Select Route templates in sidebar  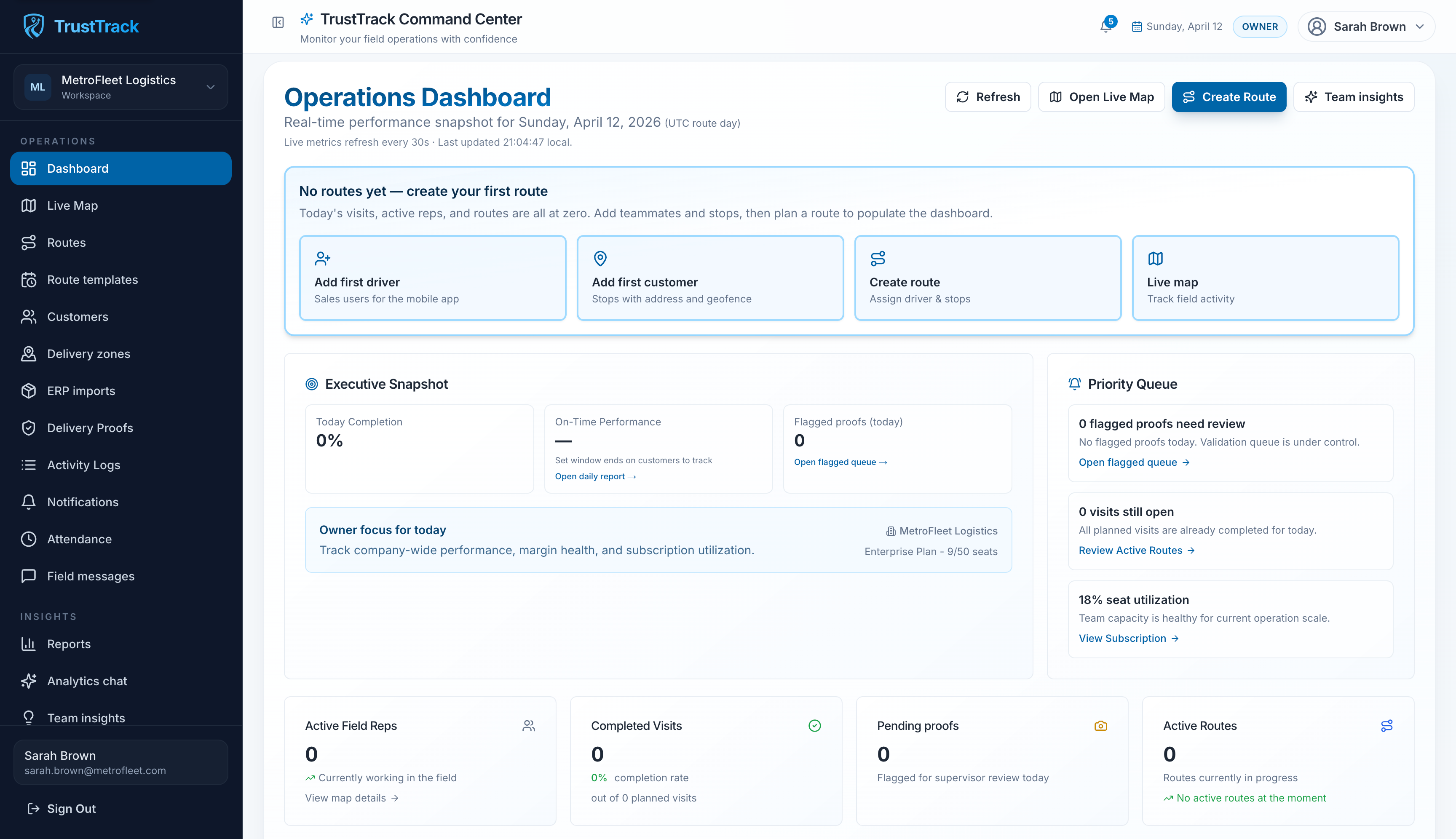pos(120,280)
